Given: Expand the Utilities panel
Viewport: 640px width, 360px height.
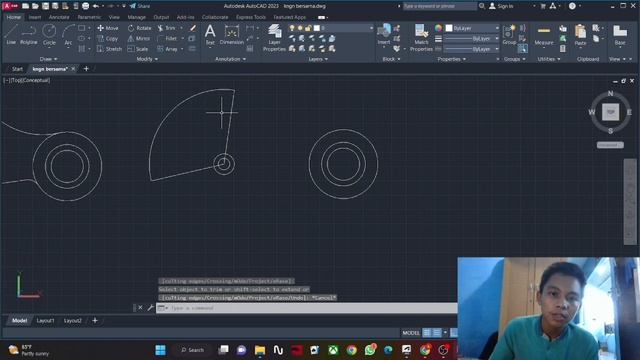Looking at the screenshot, I should pyautogui.click(x=549, y=59).
